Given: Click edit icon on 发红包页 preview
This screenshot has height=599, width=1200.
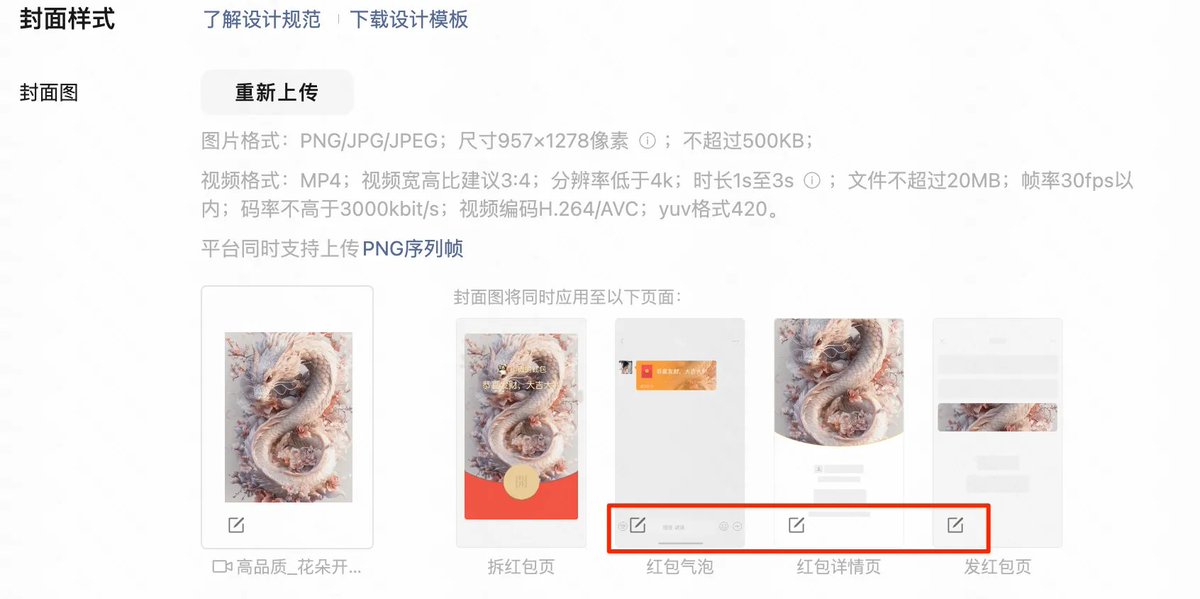Looking at the screenshot, I should 955,525.
